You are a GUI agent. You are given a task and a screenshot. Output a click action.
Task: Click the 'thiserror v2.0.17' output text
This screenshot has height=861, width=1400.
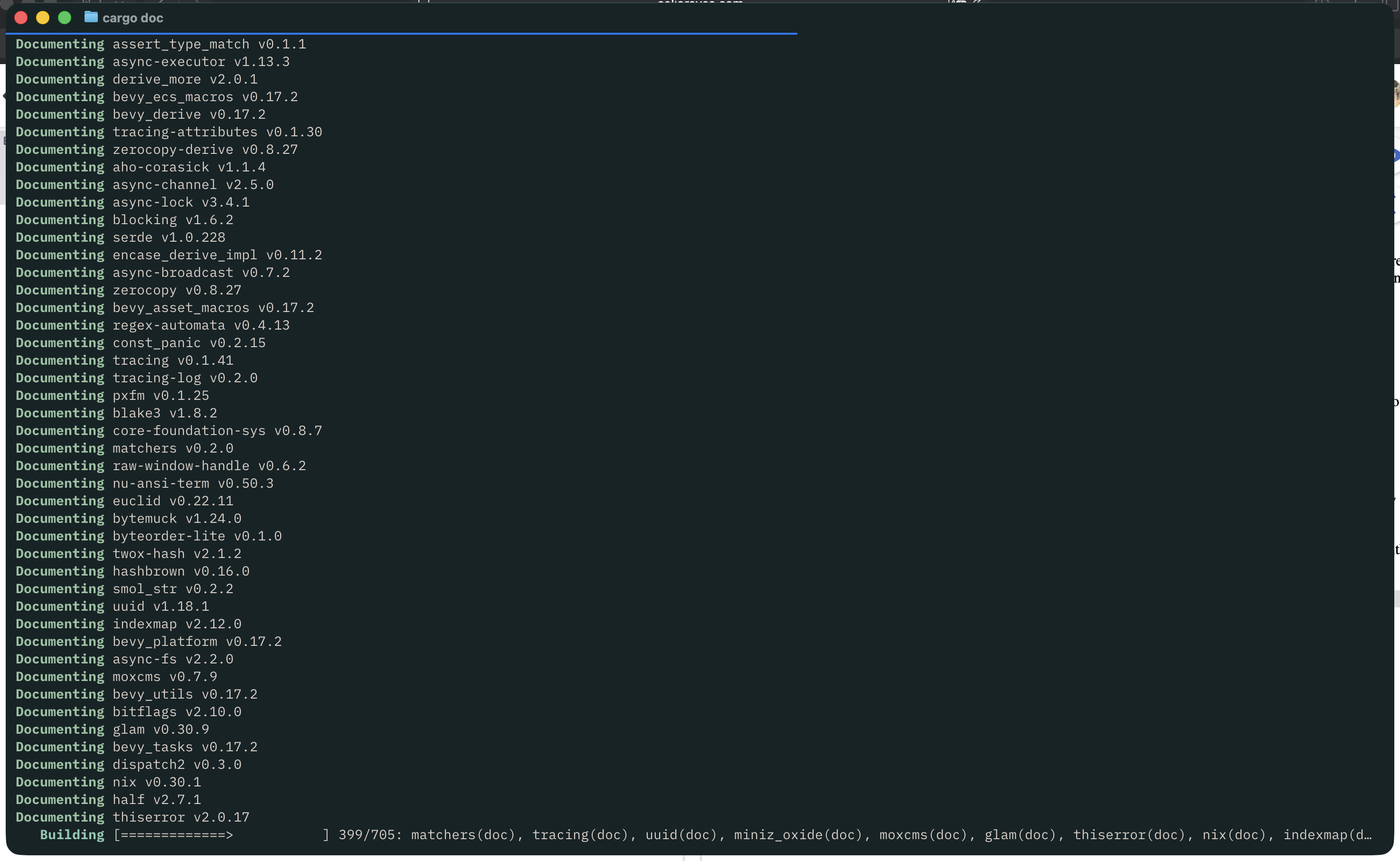click(181, 817)
